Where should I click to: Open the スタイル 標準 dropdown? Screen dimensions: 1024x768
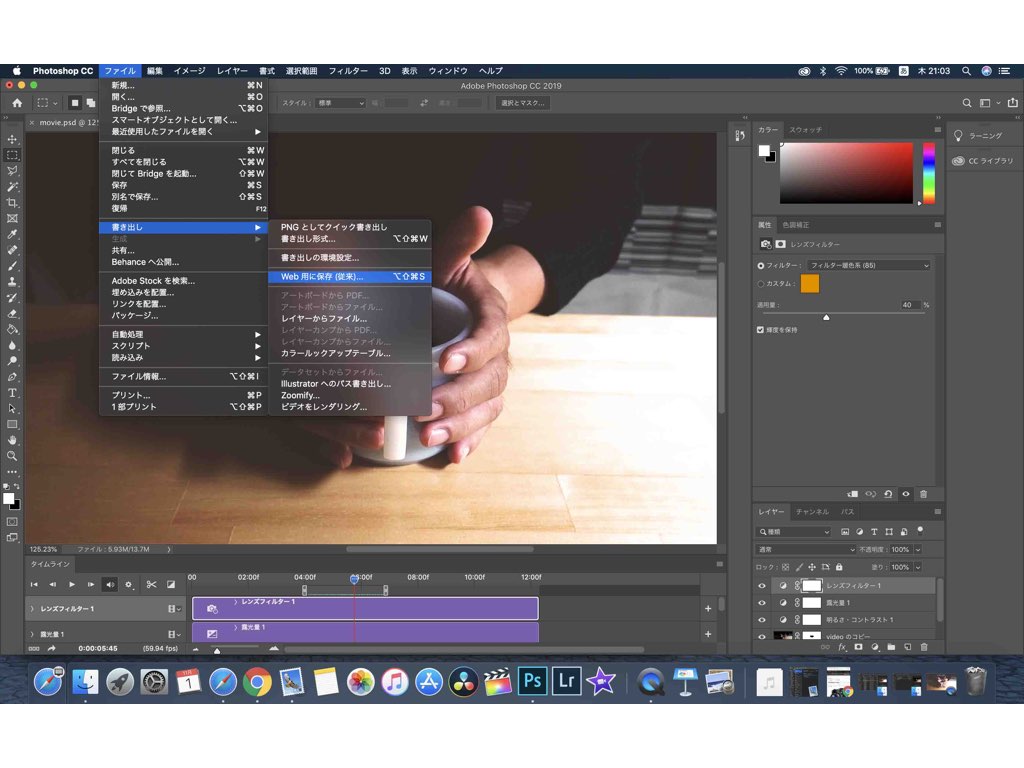click(340, 103)
